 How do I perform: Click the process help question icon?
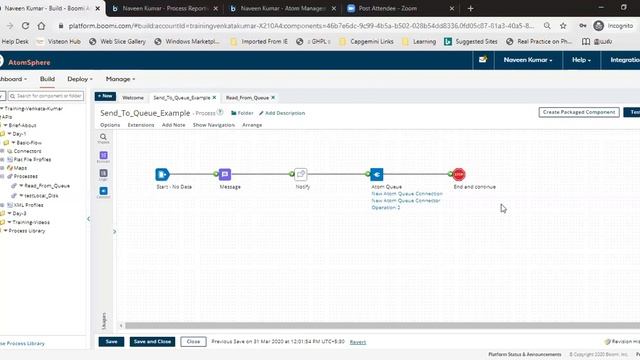220,113
